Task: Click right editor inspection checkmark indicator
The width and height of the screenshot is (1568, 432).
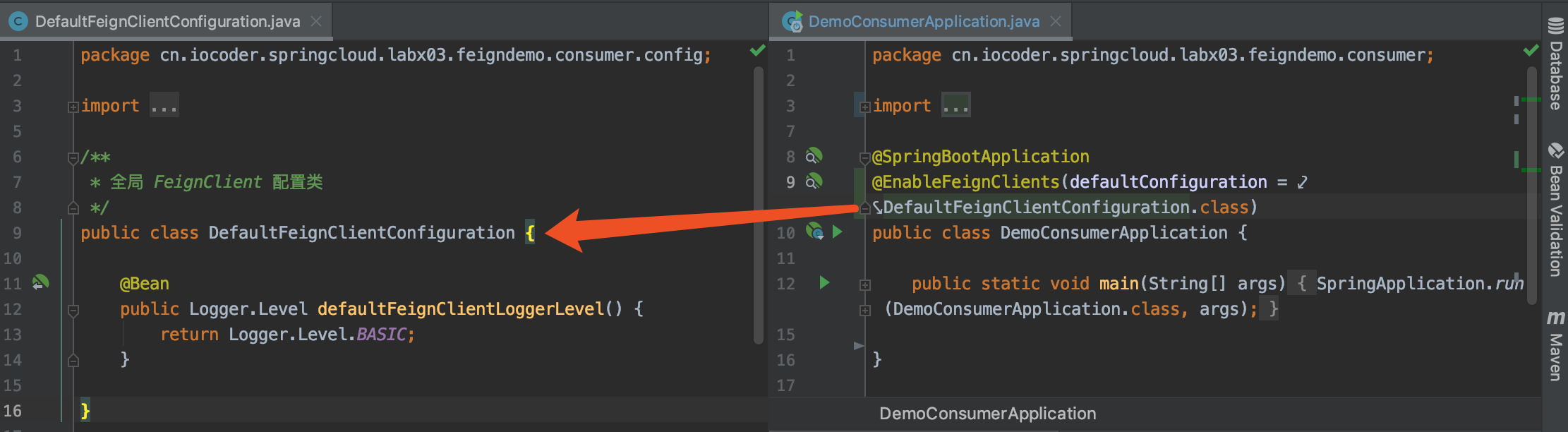Action: point(1530,51)
